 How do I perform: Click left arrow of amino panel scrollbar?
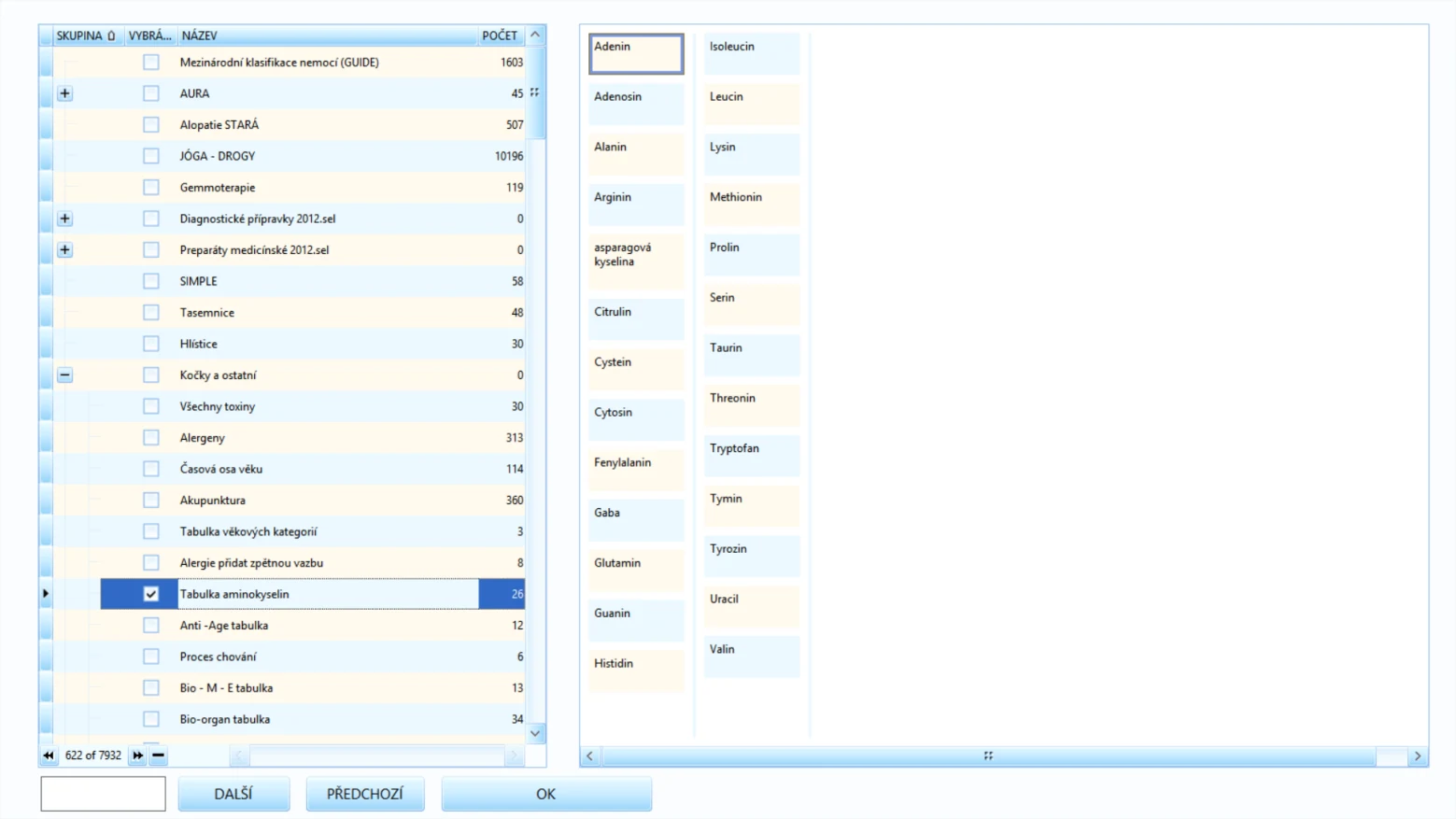click(589, 756)
